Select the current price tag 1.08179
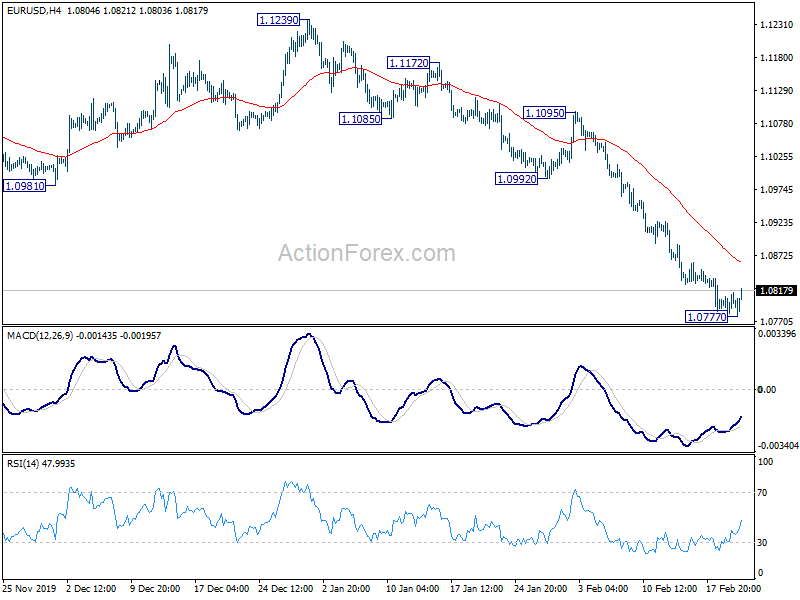This screenshot has width=800, height=600. (x=776, y=290)
